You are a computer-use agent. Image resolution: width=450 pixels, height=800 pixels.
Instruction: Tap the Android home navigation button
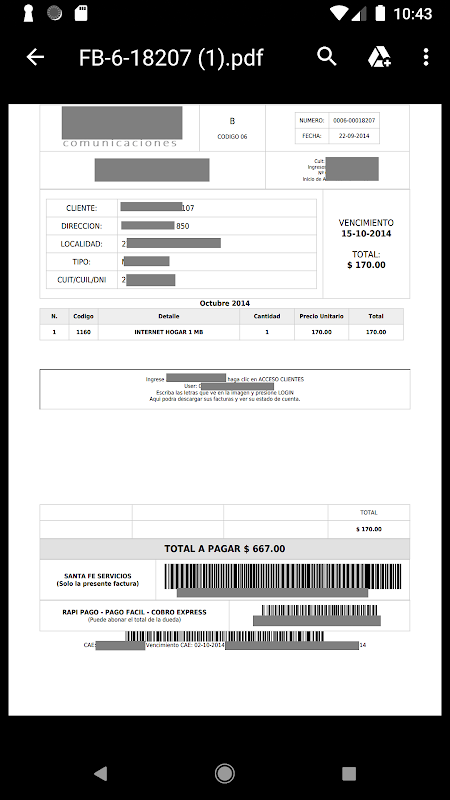click(224, 773)
